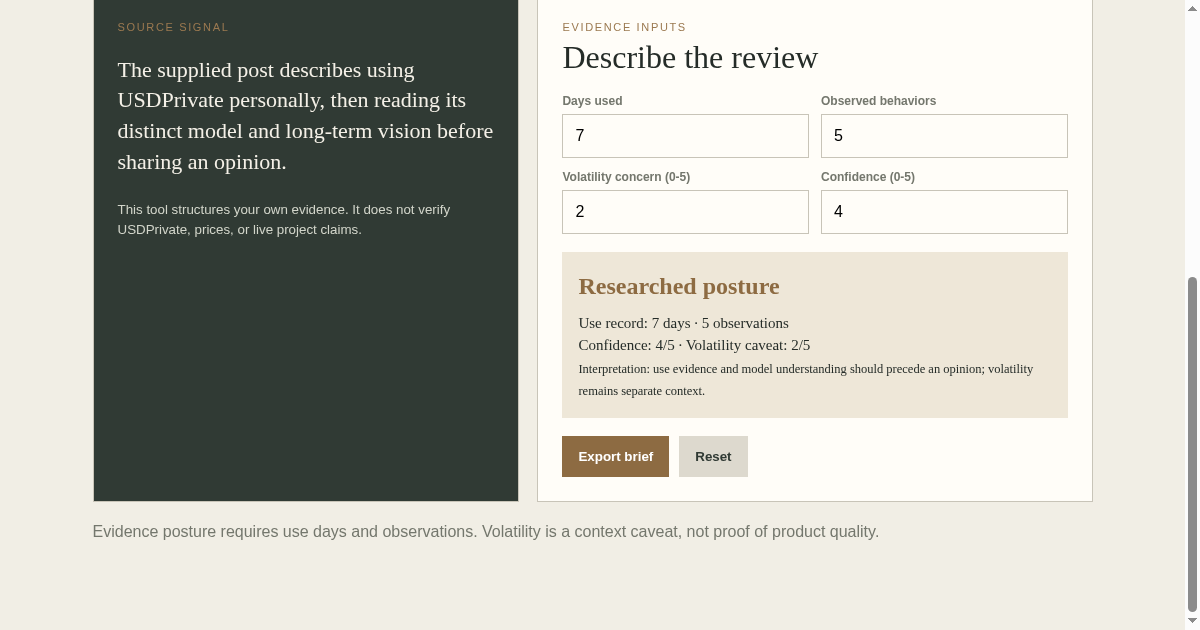Click the Observed behaviors input field

coord(944,136)
